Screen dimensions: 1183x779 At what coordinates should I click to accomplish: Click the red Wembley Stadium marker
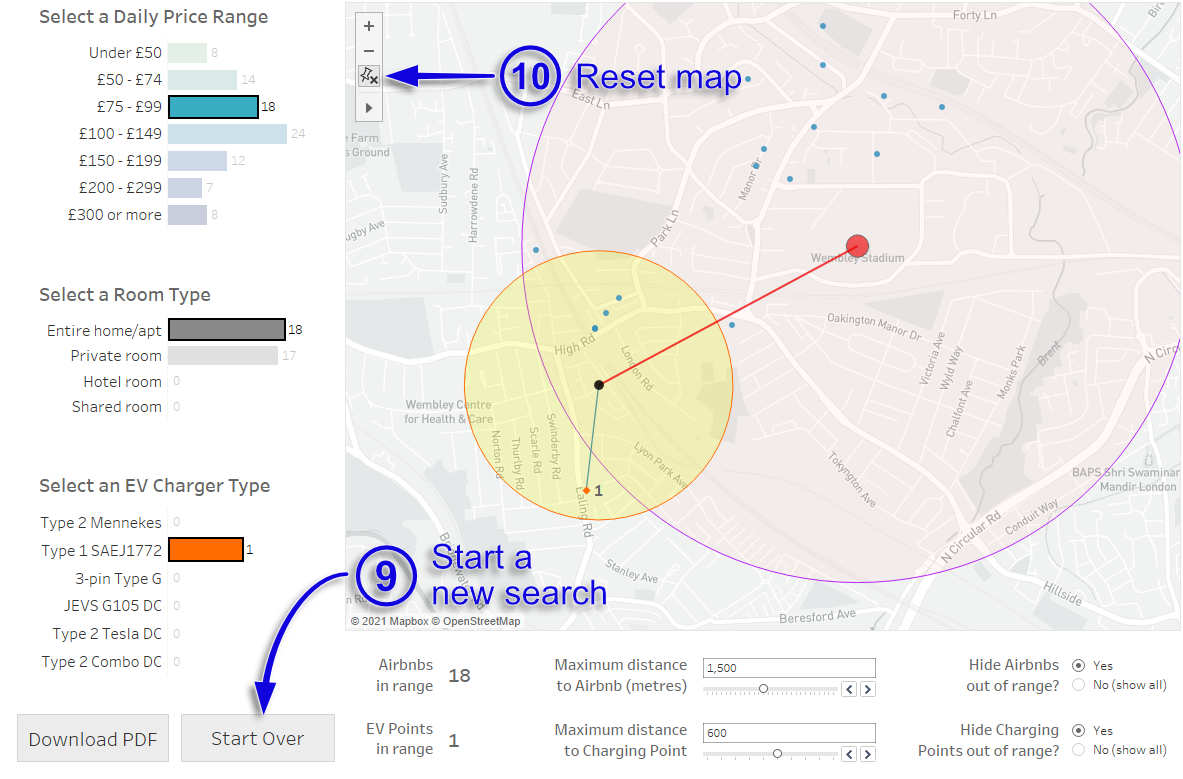857,245
